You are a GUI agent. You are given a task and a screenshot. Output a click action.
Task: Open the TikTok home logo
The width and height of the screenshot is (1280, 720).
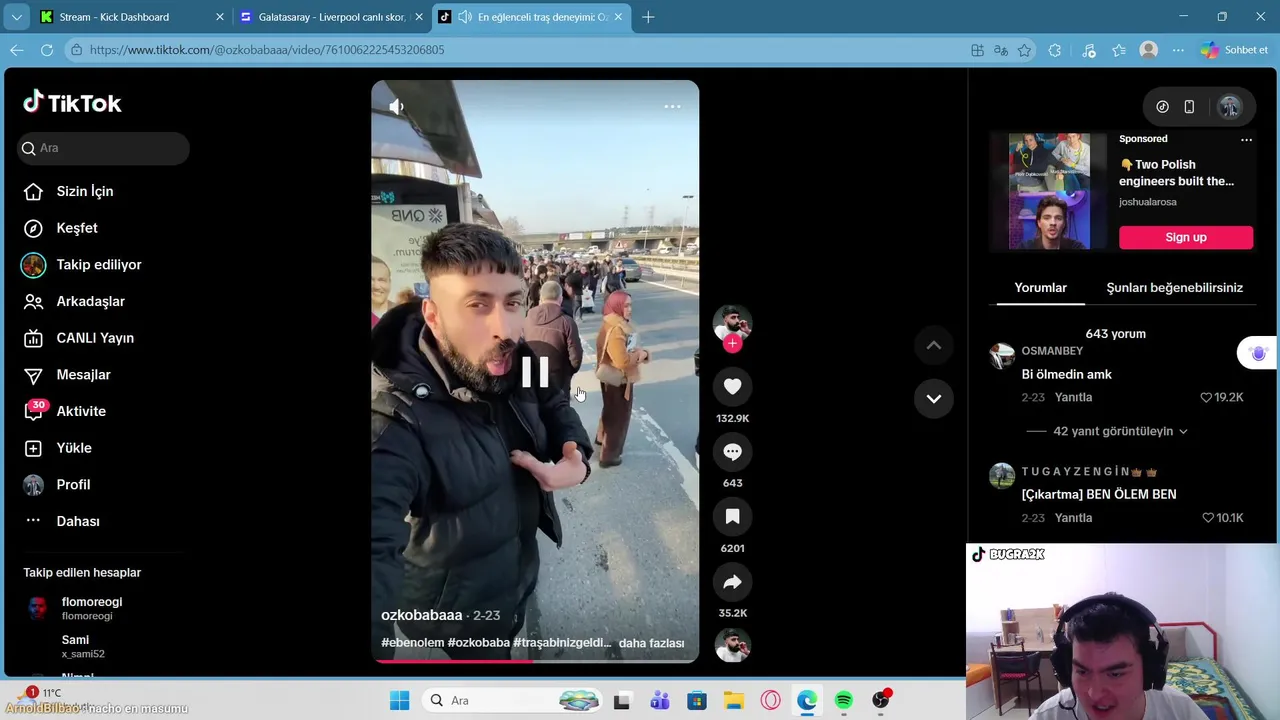[x=72, y=103]
